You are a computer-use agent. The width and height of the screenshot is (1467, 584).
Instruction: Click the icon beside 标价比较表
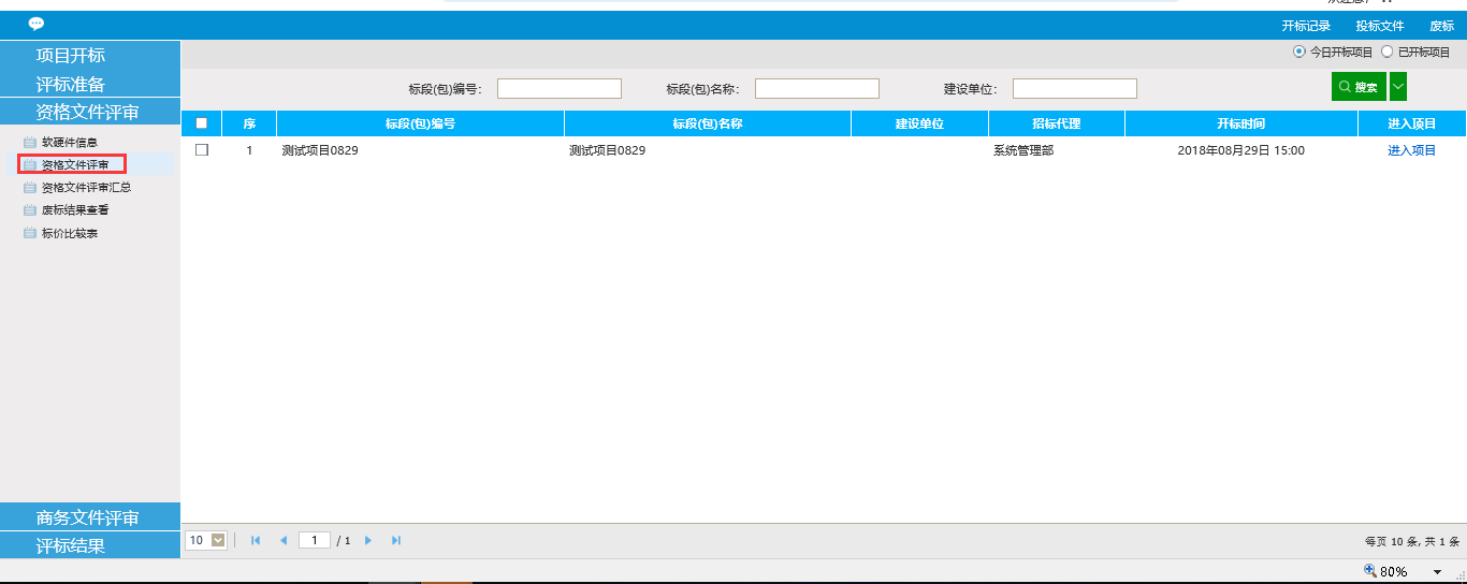[30, 233]
